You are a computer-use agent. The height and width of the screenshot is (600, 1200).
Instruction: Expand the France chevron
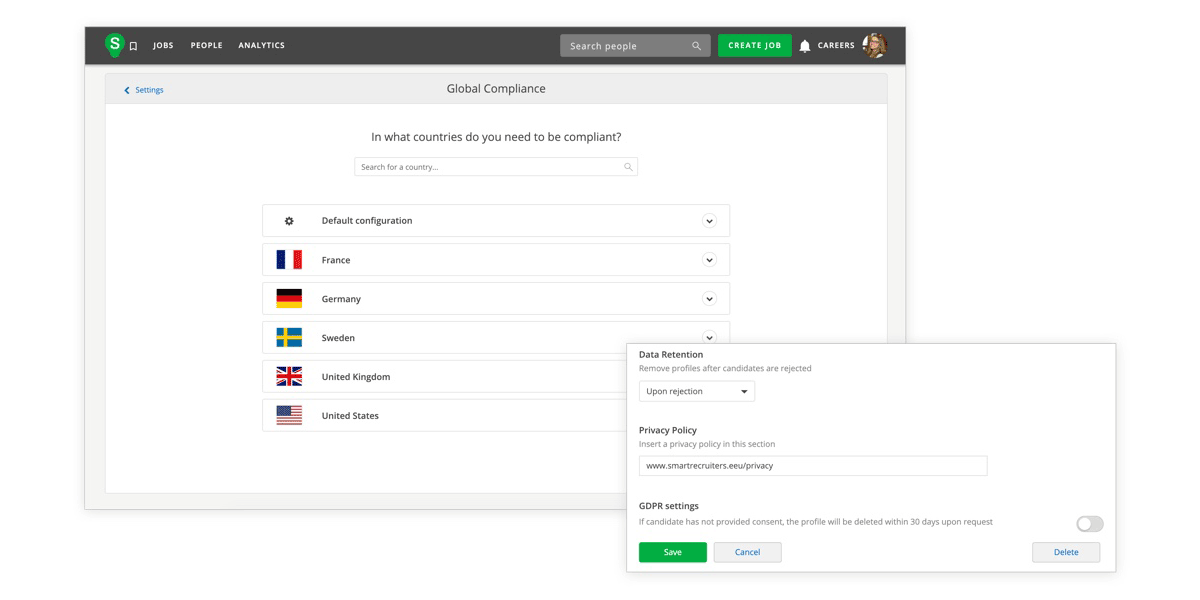pos(709,260)
